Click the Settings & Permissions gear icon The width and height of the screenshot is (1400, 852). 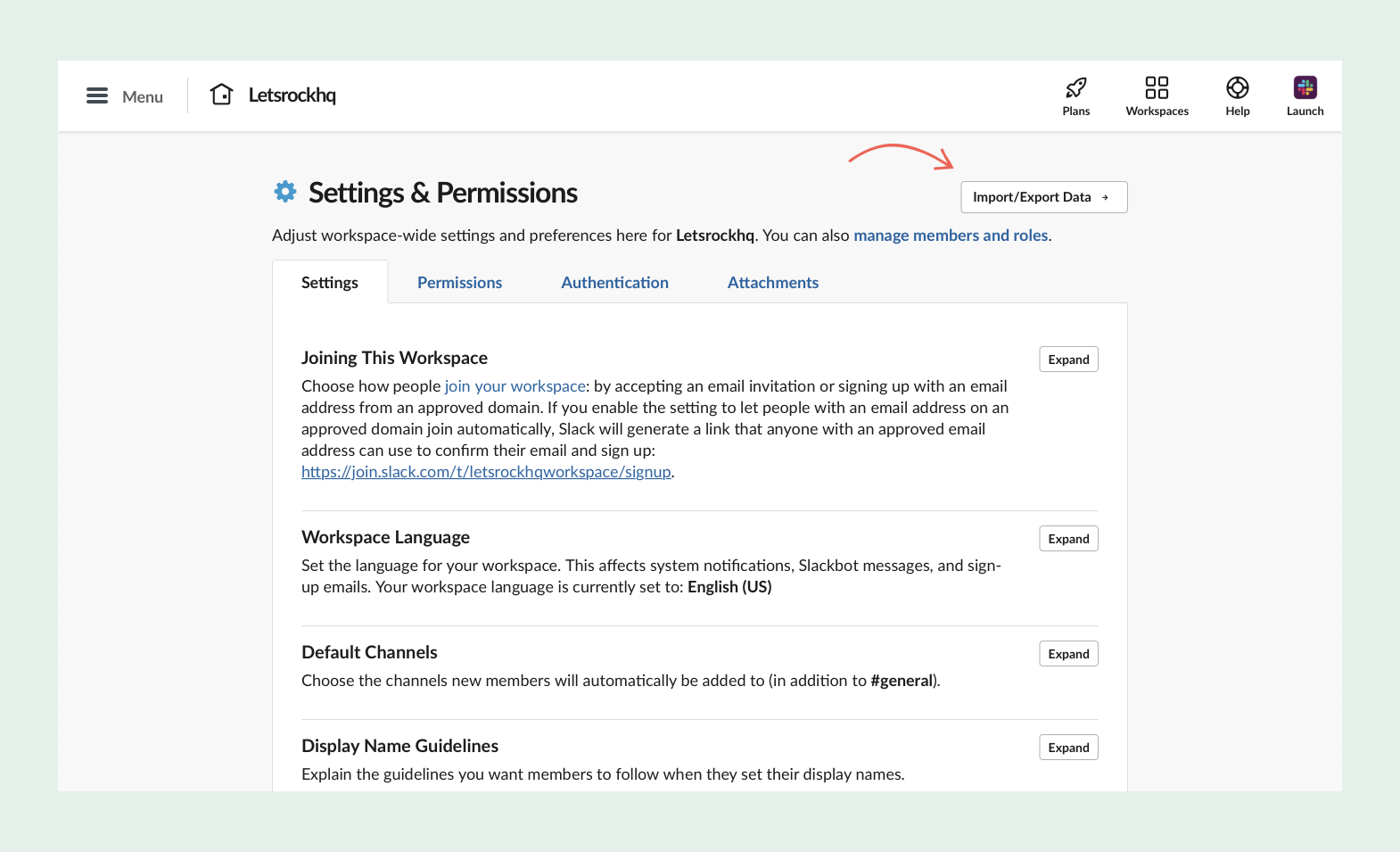point(285,192)
